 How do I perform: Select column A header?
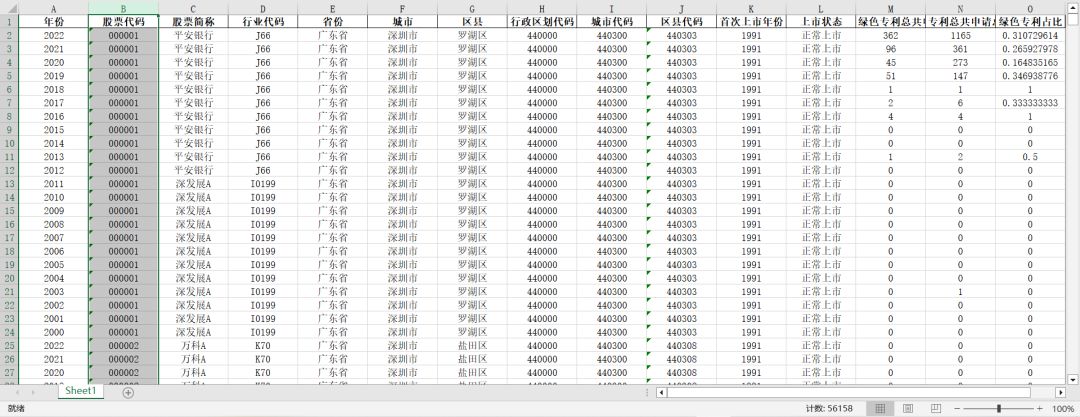click(x=54, y=9)
